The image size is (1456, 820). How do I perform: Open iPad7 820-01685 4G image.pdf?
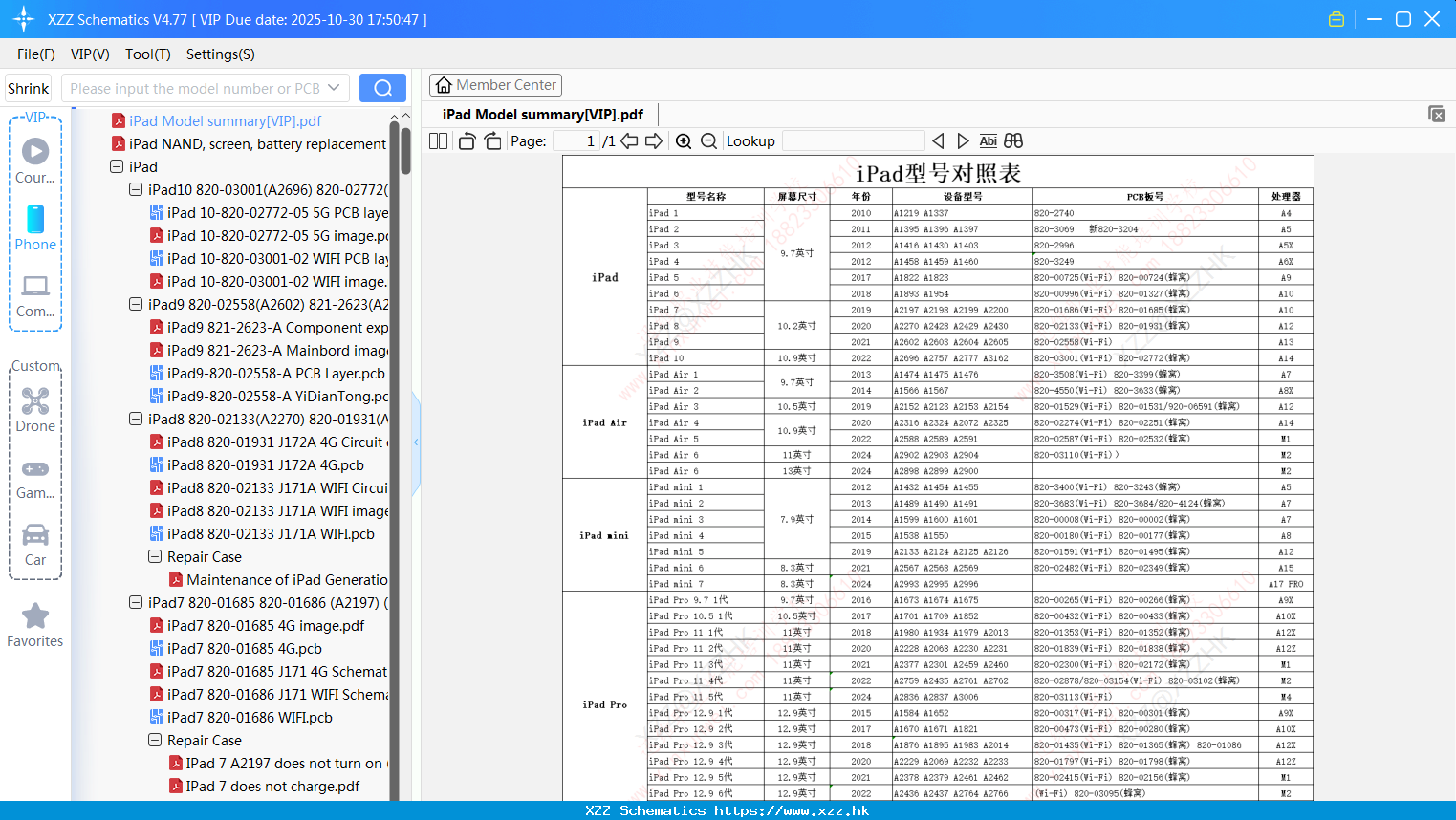point(266,625)
